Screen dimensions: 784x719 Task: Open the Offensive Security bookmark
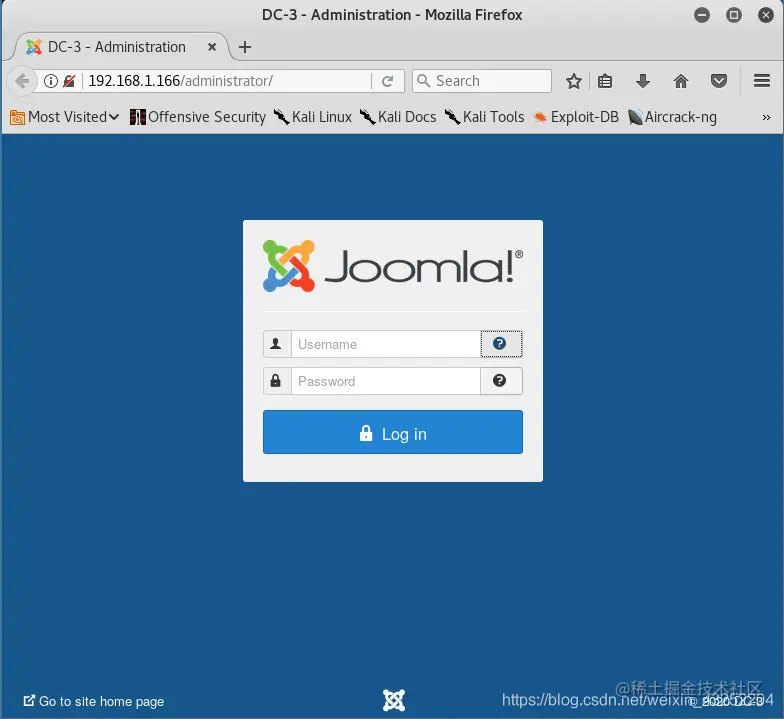pos(198,117)
